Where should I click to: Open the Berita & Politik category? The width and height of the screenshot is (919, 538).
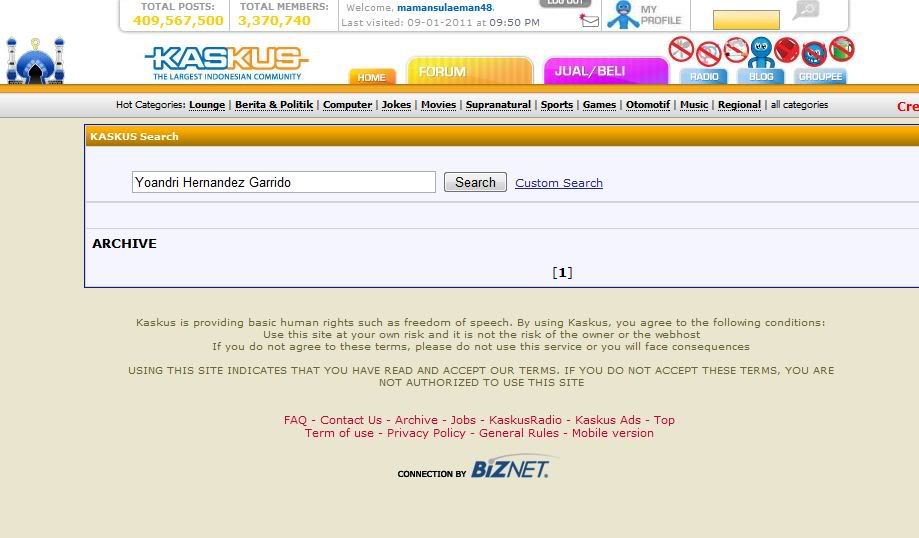point(274,104)
